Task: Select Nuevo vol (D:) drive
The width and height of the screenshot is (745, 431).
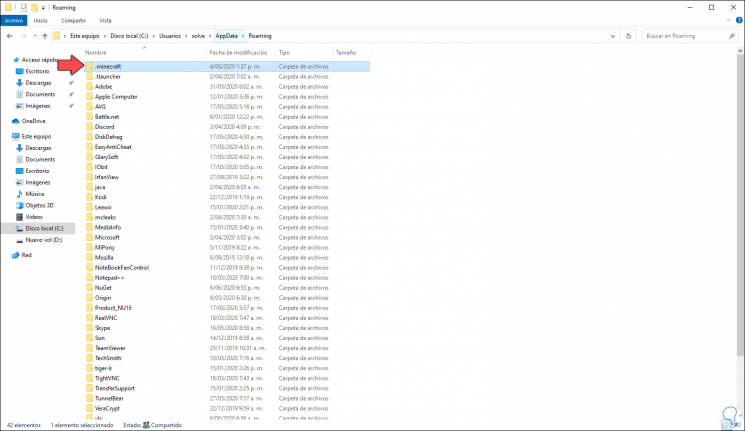Action: pyautogui.click(x=44, y=240)
